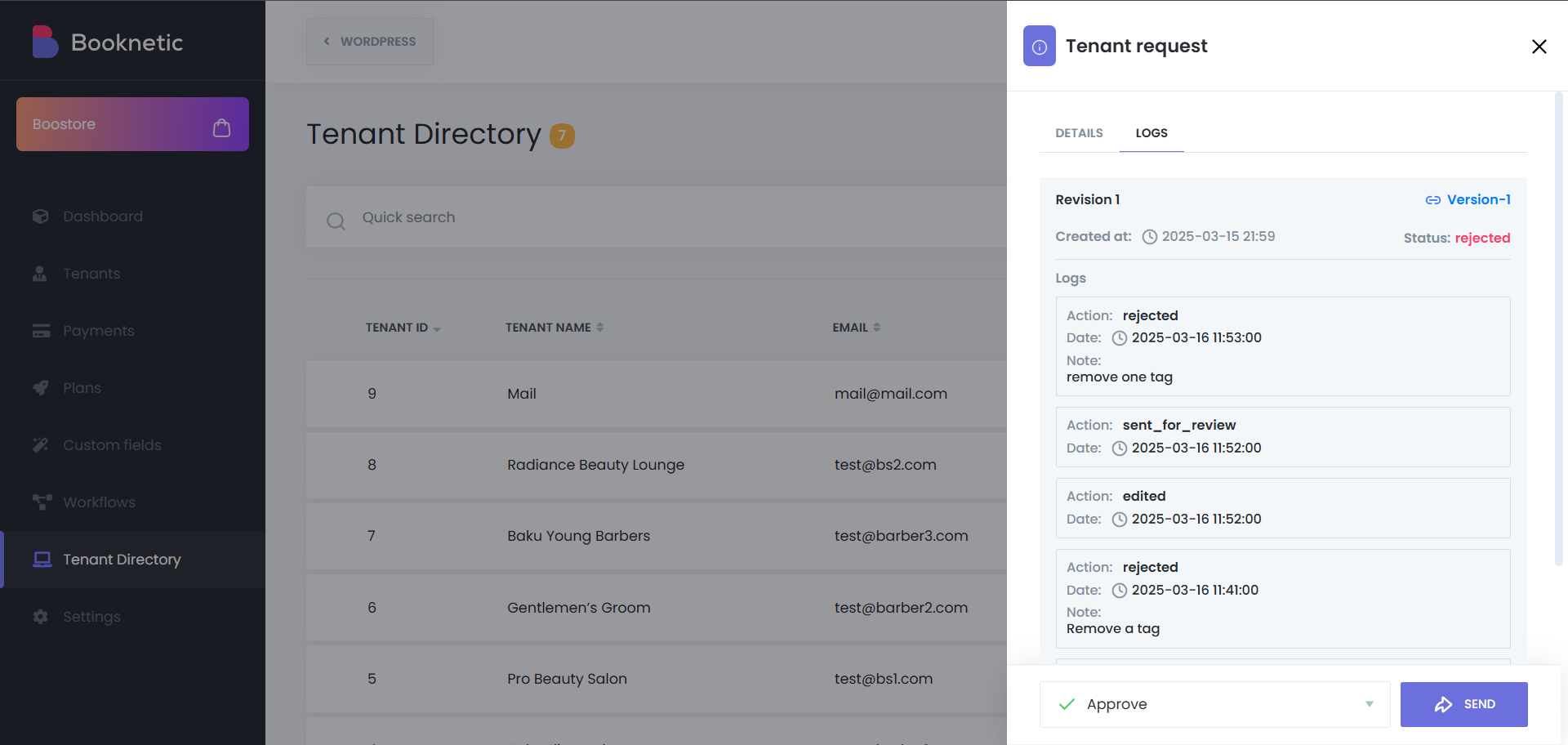The width and height of the screenshot is (1568, 745).
Task: Click the quick search magnifier icon
Action: click(336, 221)
